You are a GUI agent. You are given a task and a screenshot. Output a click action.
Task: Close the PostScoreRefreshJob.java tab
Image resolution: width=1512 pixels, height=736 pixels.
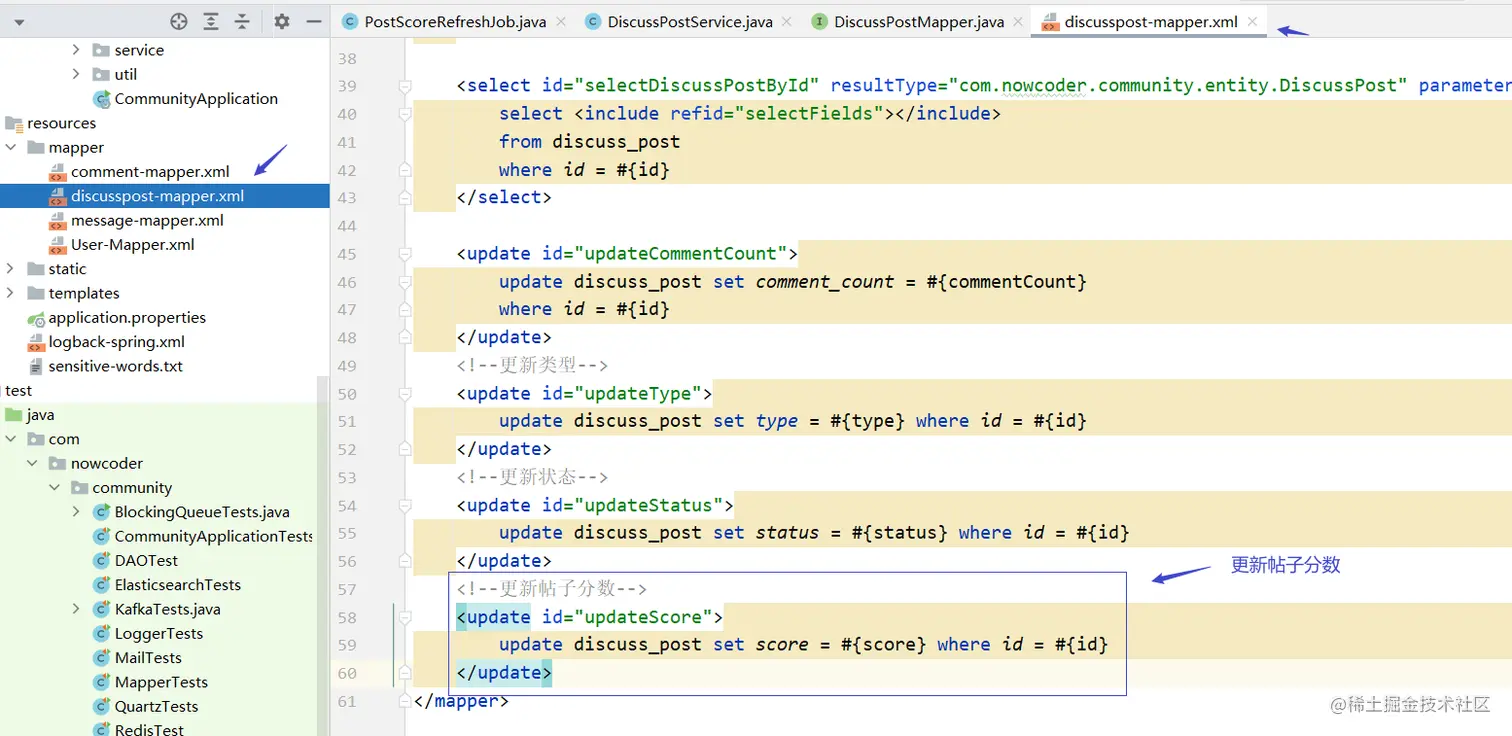560,21
